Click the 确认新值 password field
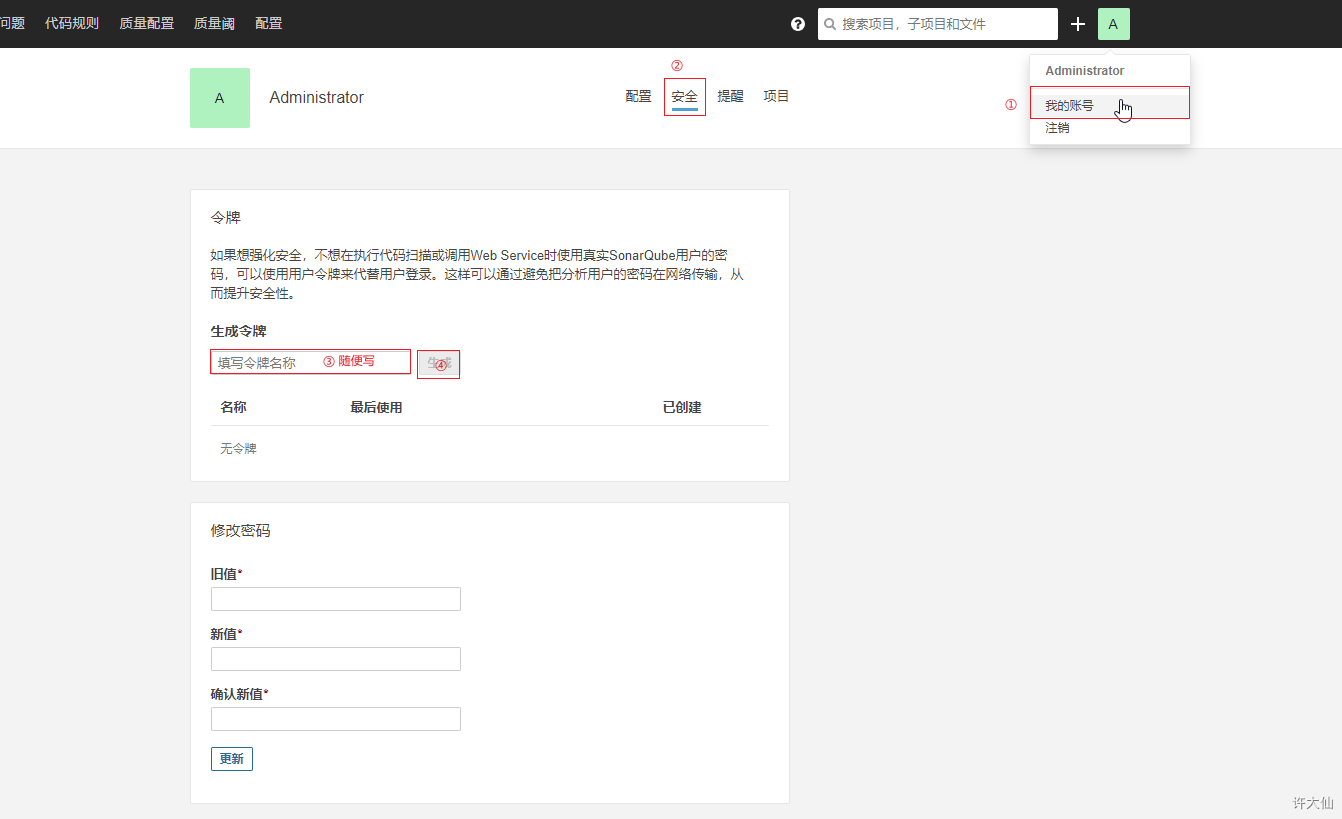Image resolution: width=1342 pixels, height=819 pixels. pyautogui.click(x=336, y=719)
